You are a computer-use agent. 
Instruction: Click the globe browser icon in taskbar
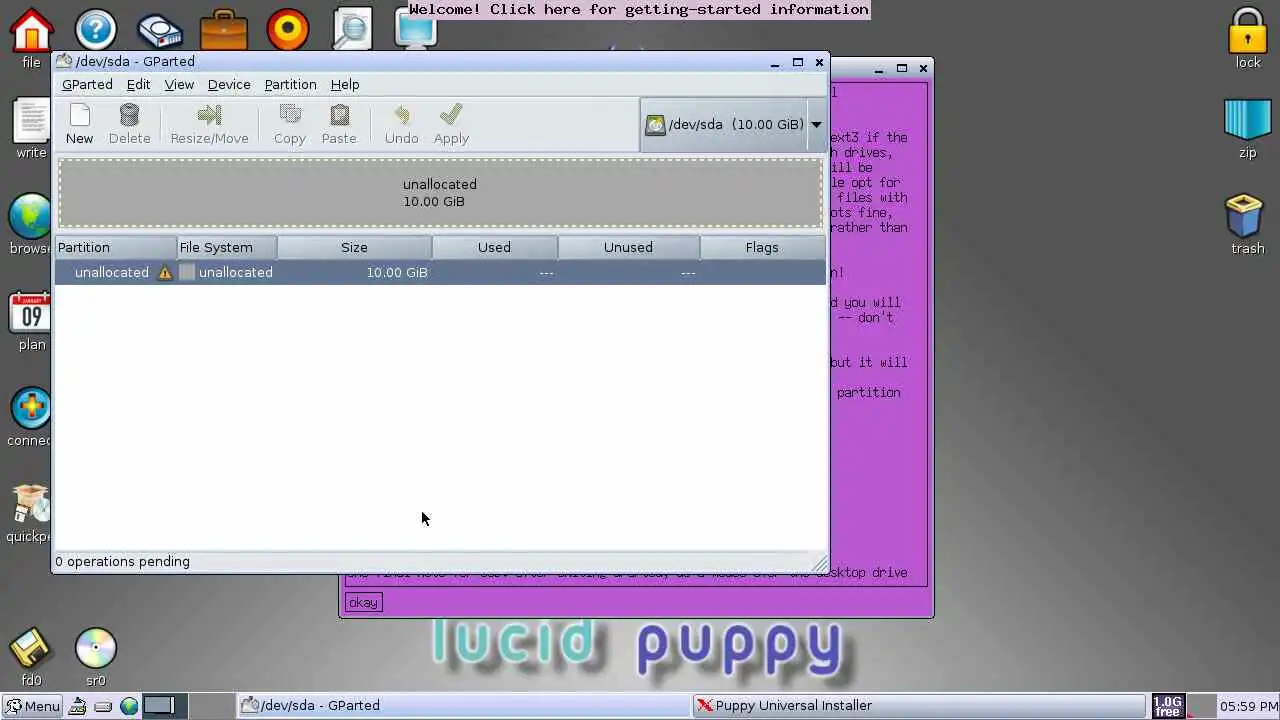[x=129, y=706]
